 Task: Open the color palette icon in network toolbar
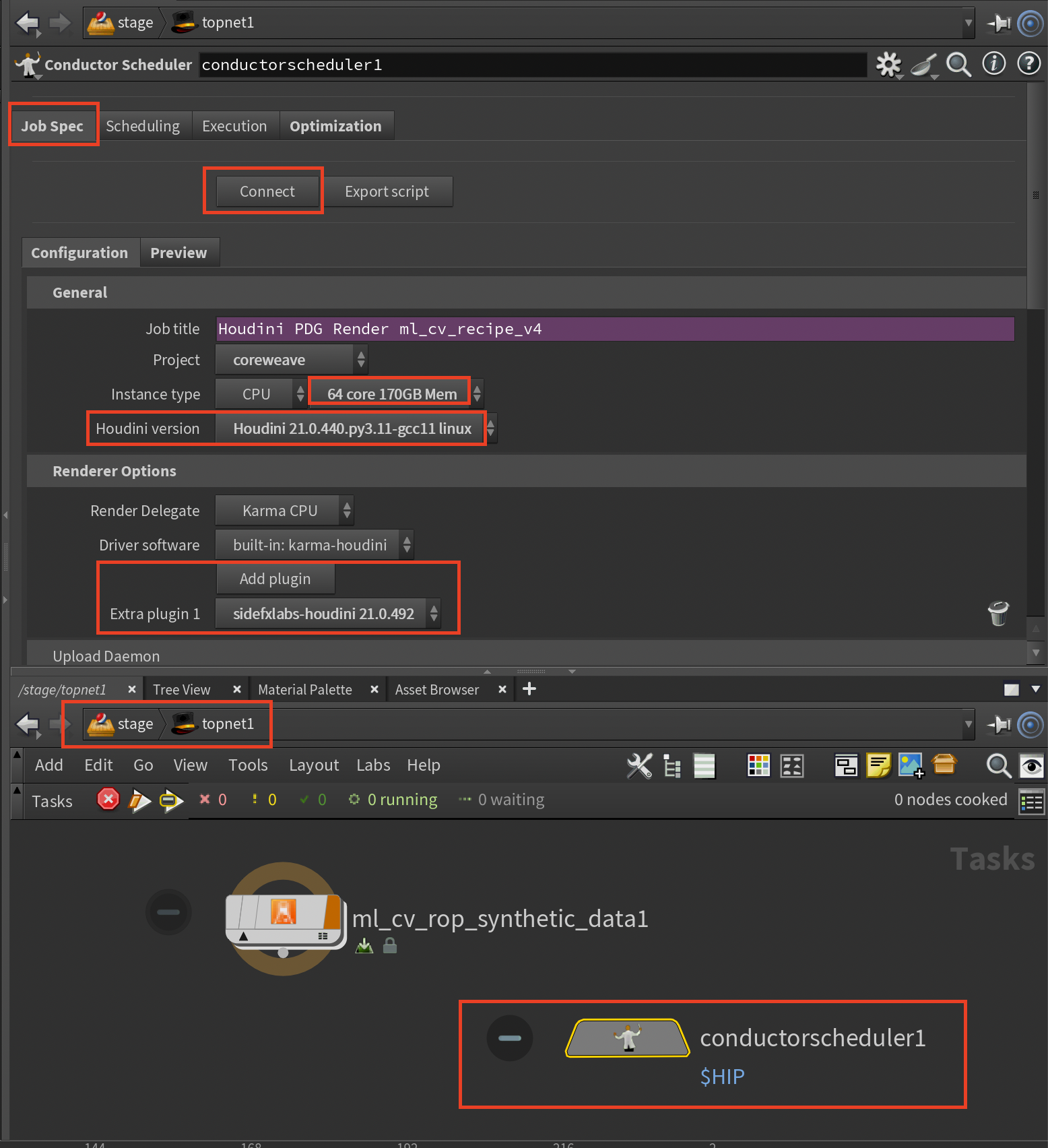click(x=758, y=765)
